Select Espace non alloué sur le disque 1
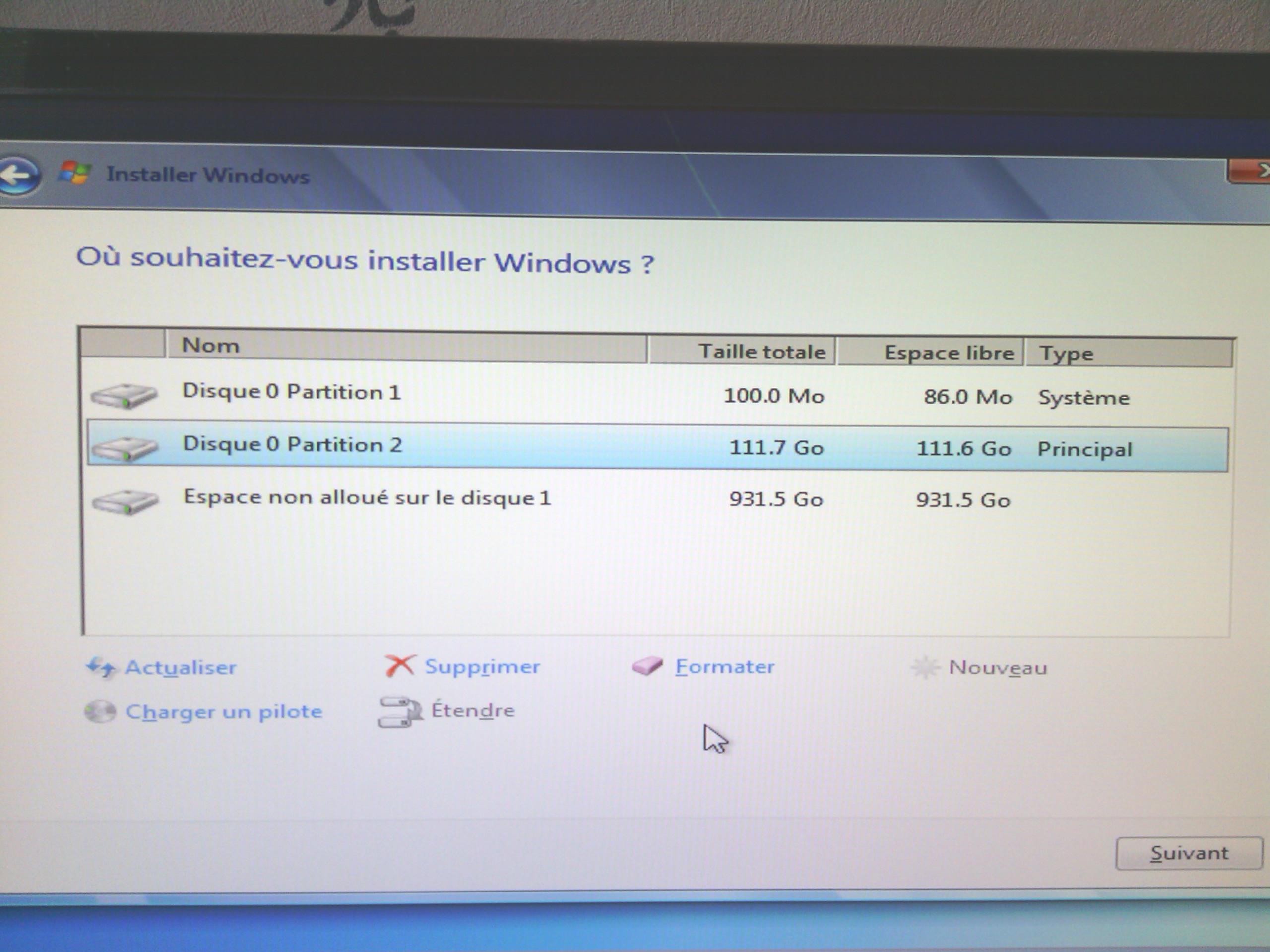1270x952 pixels. coord(368,497)
